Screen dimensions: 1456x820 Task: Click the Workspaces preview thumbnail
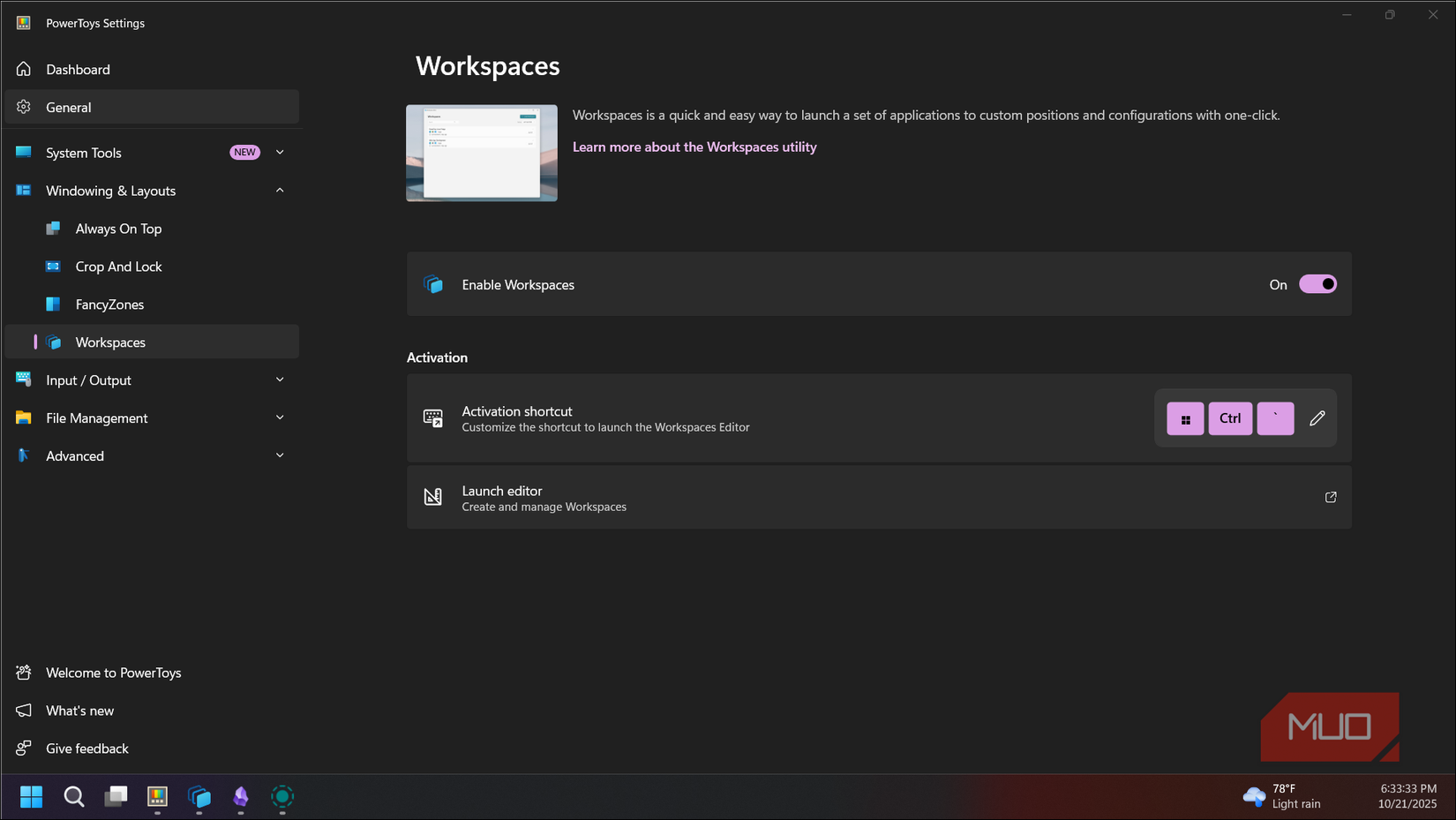pyautogui.click(x=481, y=153)
